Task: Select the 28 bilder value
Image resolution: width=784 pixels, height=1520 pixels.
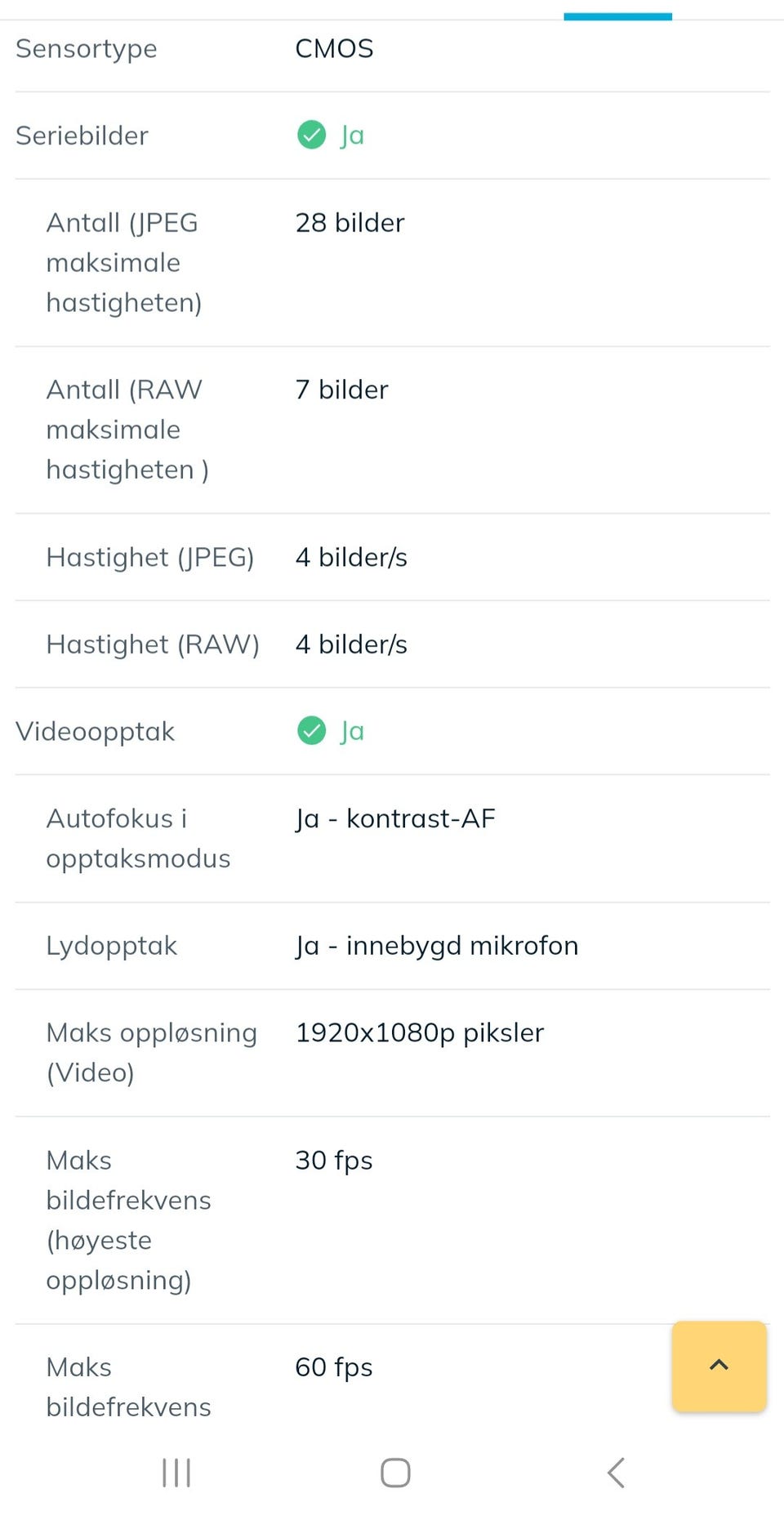Action: pyautogui.click(x=350, y=222)
